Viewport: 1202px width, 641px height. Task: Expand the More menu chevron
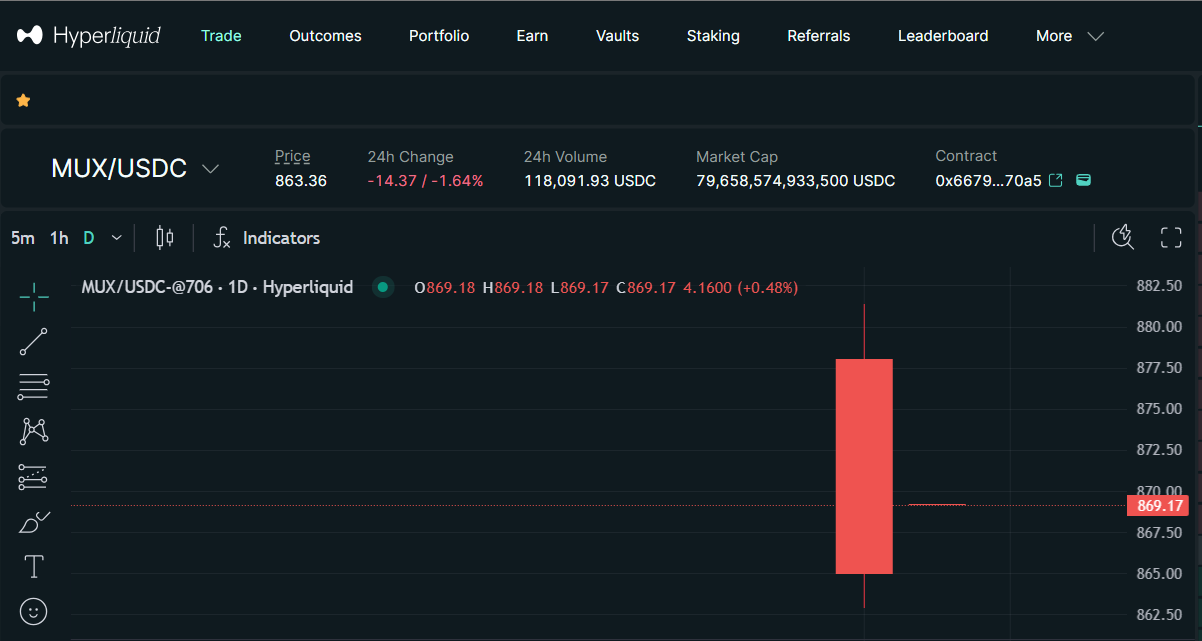pyautogui.click(x=1095, y=36)
